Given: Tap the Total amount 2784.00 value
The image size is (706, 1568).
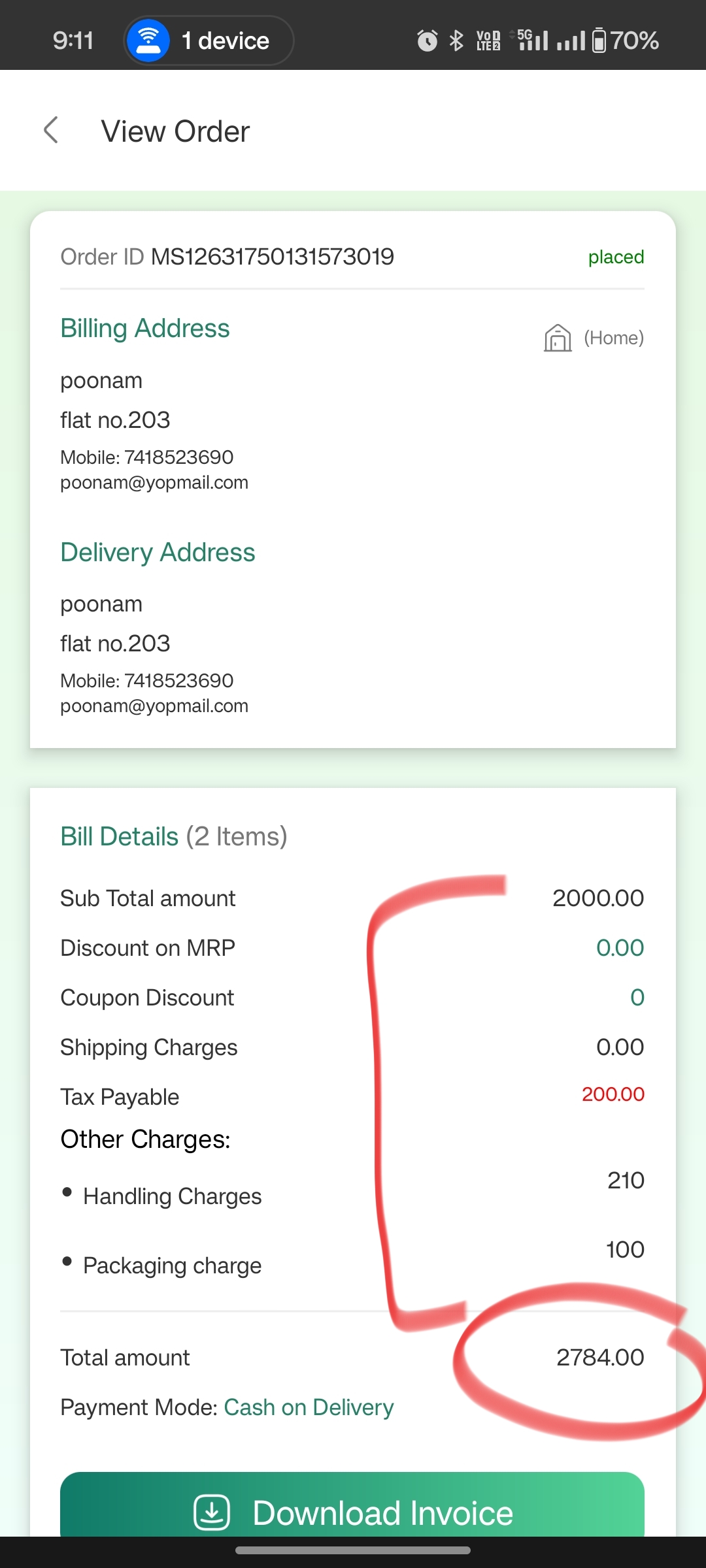Looking at the screenshot, I should (600, 1358).
